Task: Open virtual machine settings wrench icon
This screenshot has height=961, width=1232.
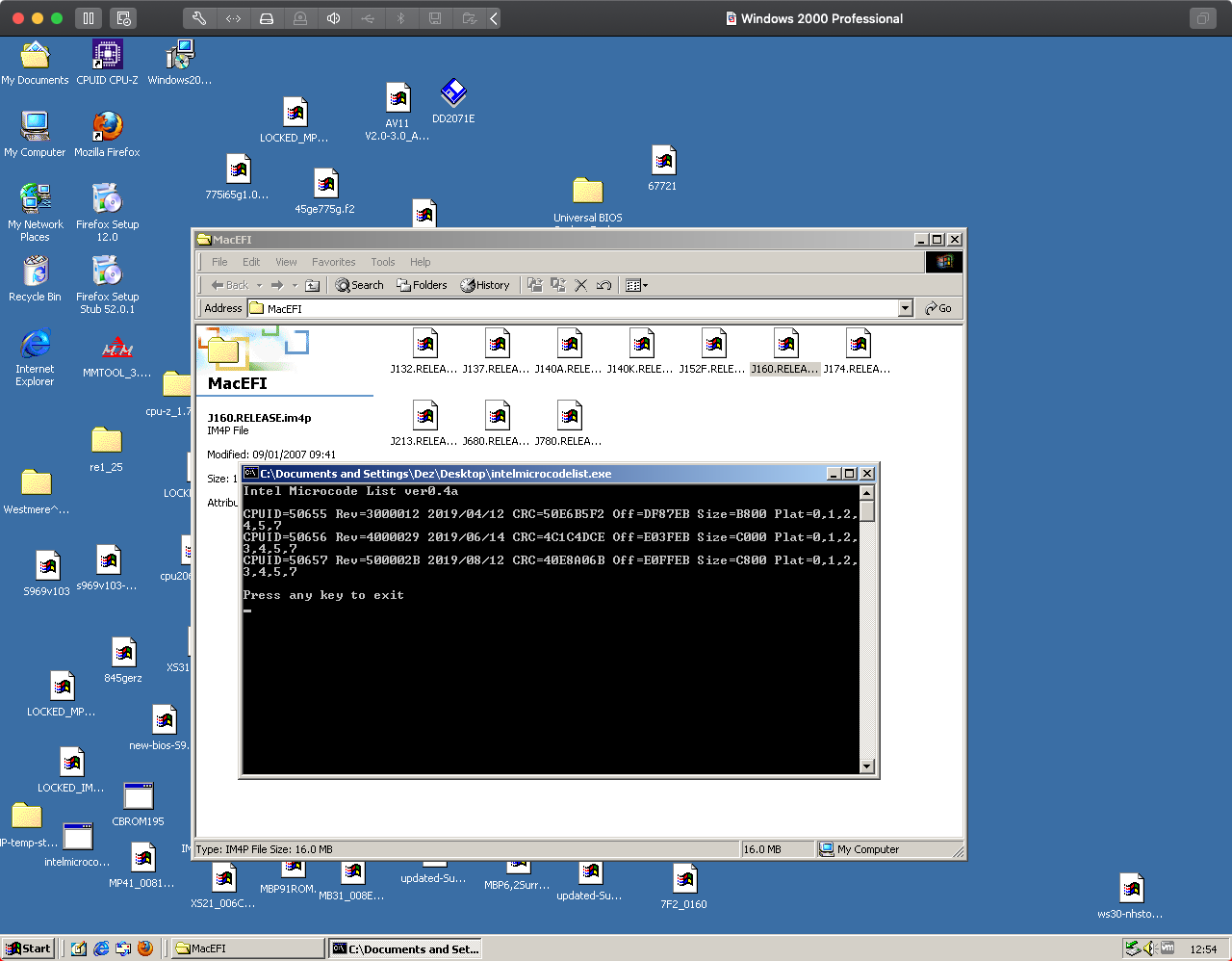Action: coord(199,18)
